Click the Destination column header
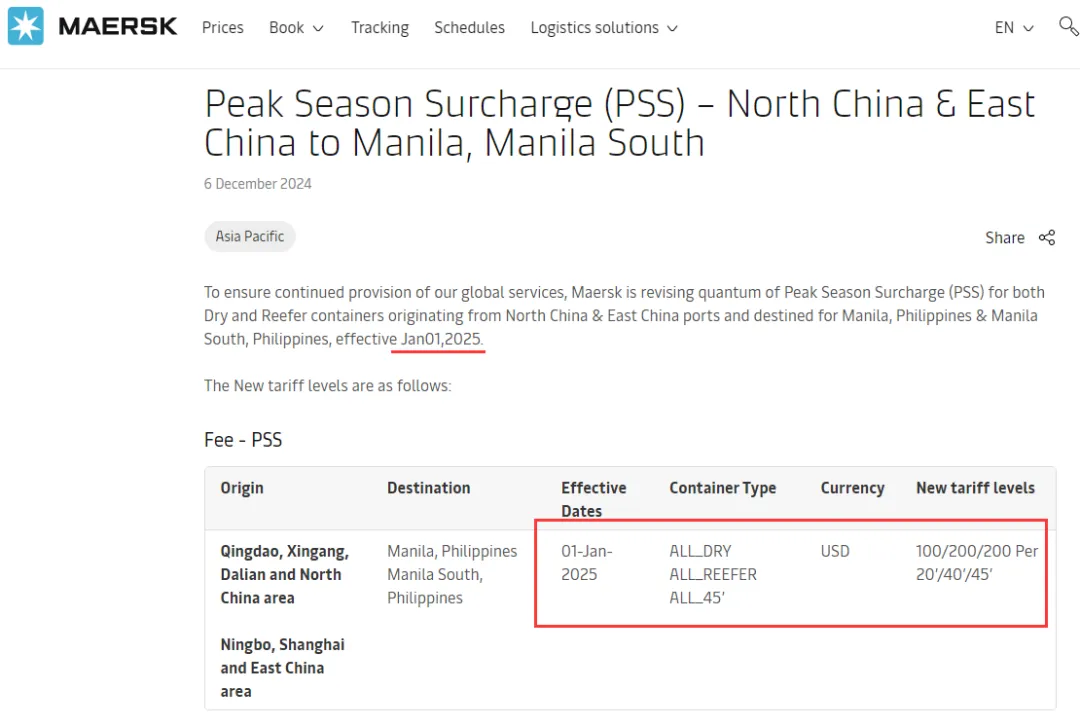Image resolution: width=1080 pixels, height=726 pixels. coord(428,488)
